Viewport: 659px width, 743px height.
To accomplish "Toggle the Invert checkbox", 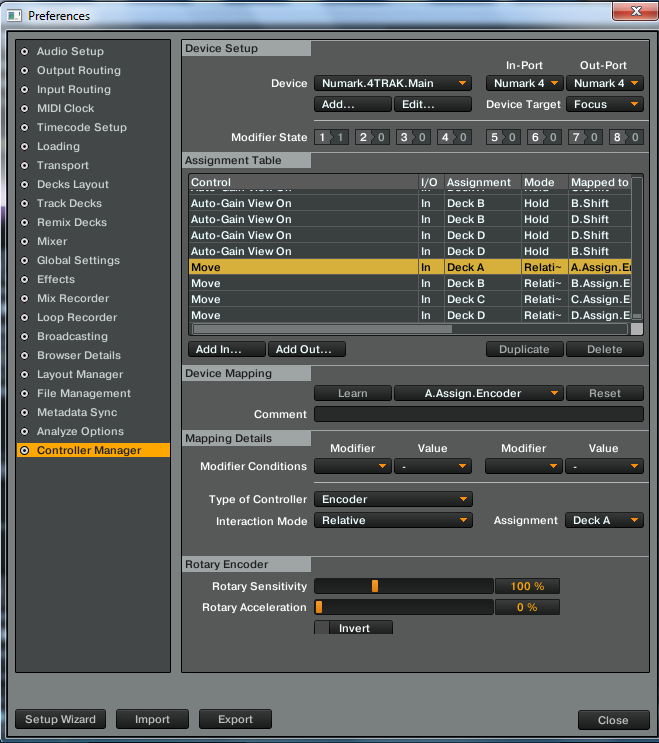I will click(x=323, y=628).
